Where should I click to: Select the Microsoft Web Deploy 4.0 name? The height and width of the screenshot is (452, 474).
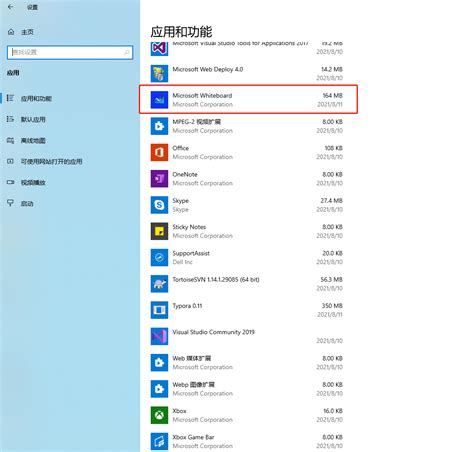click(x=208, y=69)
